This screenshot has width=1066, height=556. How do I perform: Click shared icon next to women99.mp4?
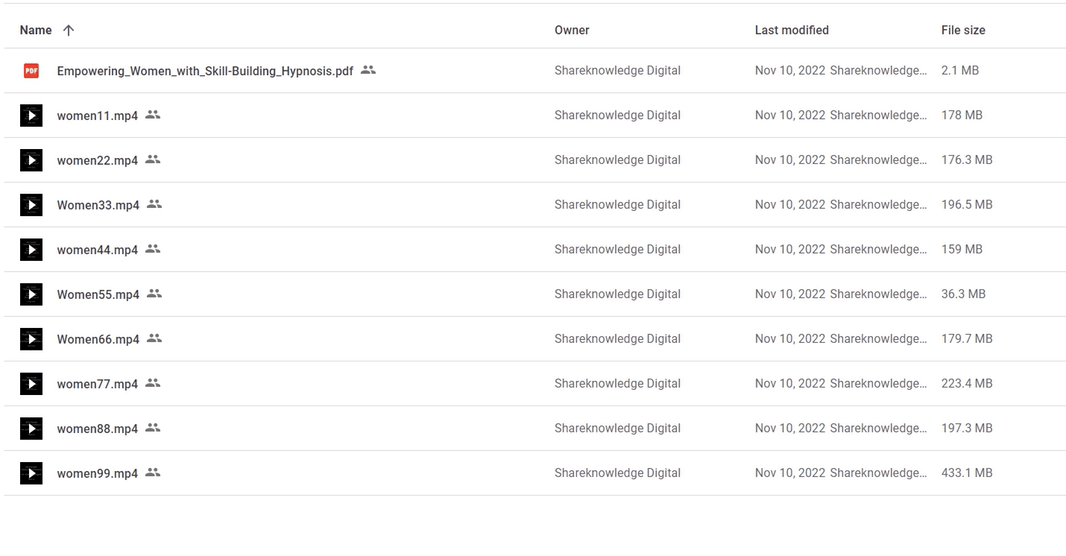pos(153,472)
